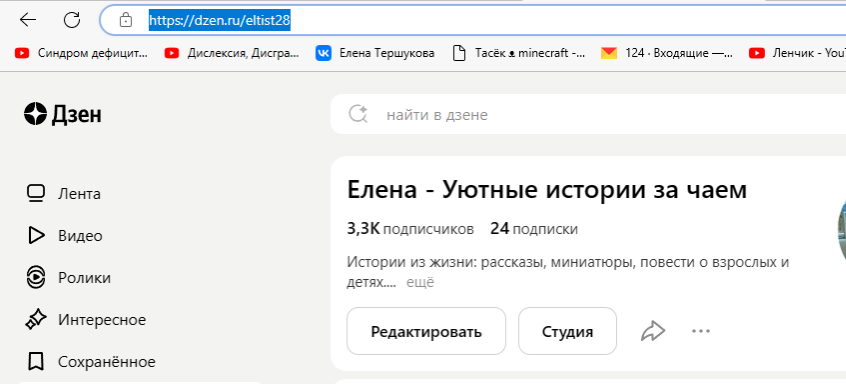Viewport: 846px width, 384px height.
Task: Open the Студия button
Action: [x=568, y=331]
